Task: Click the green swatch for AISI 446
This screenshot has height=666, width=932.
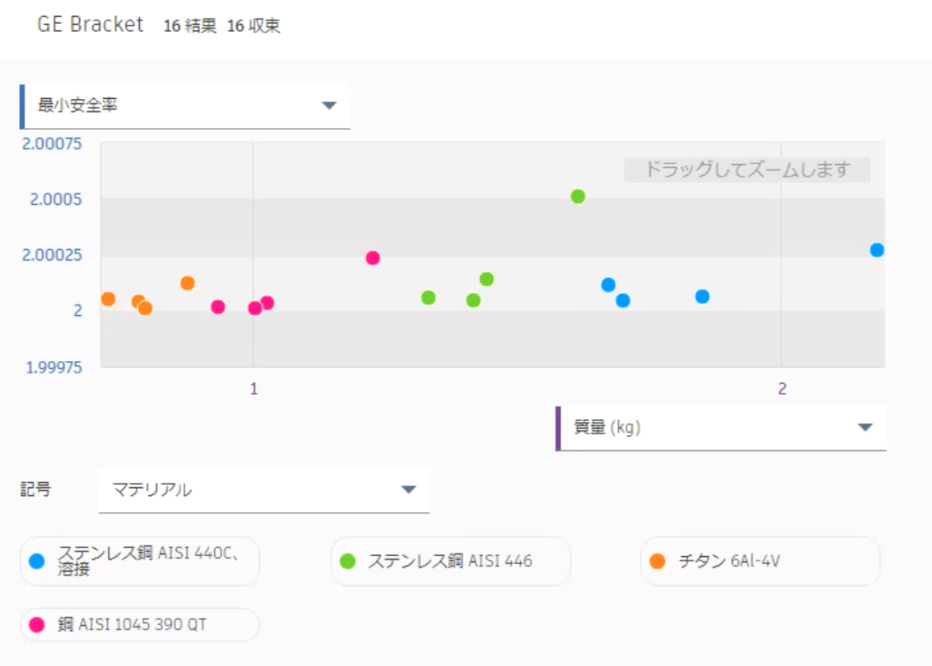Action: pos(347,561)
